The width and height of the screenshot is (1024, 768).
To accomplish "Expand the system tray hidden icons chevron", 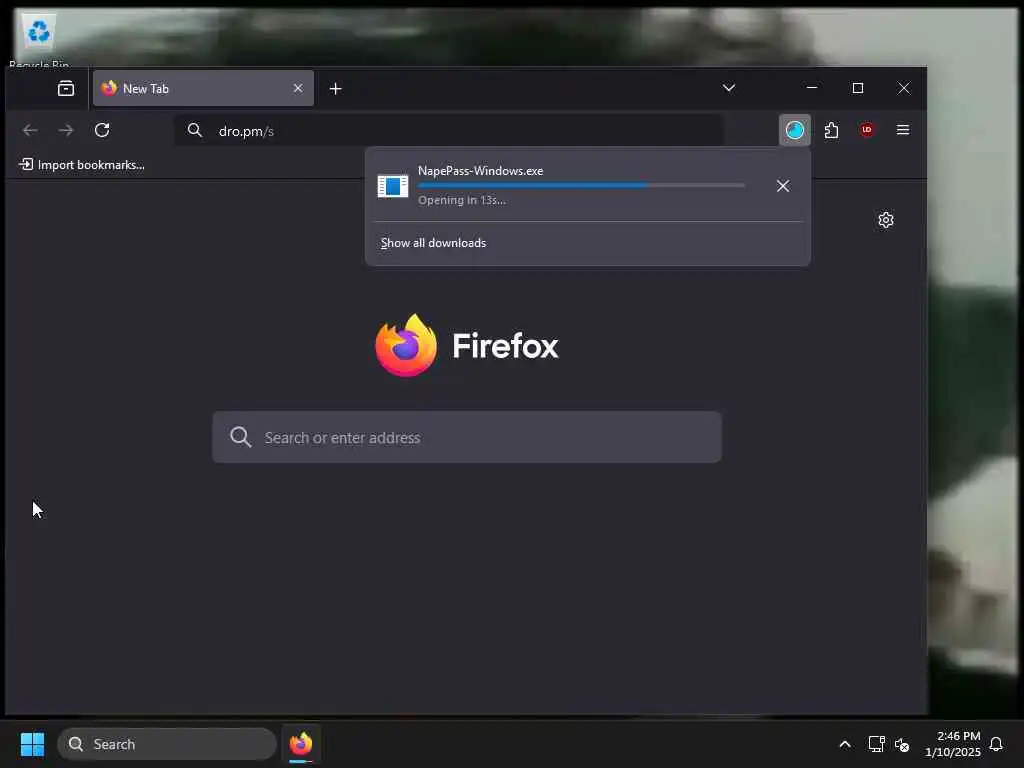I will click(x=844, y=744).
